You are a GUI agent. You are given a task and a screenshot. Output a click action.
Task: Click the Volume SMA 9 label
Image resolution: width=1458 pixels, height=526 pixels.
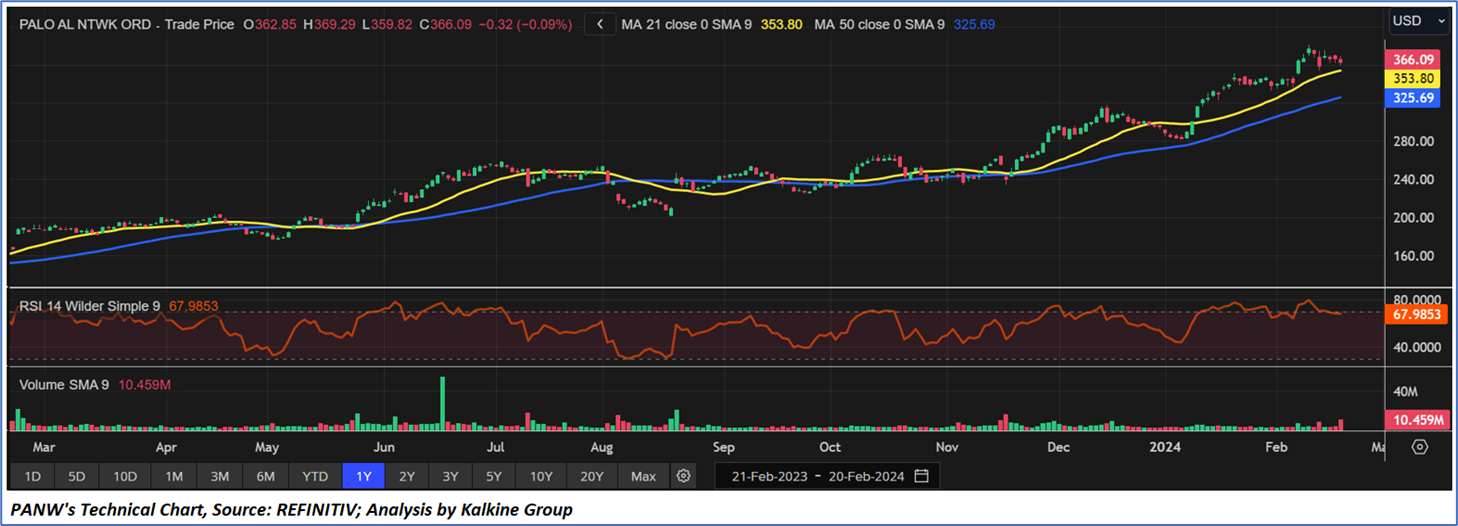64,384
